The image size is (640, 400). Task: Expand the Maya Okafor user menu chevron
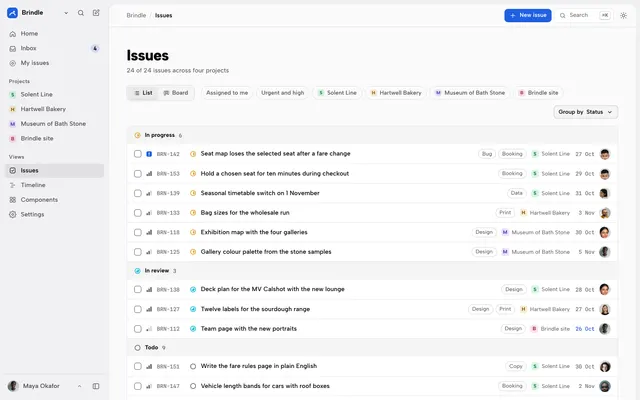pos(79,386)
